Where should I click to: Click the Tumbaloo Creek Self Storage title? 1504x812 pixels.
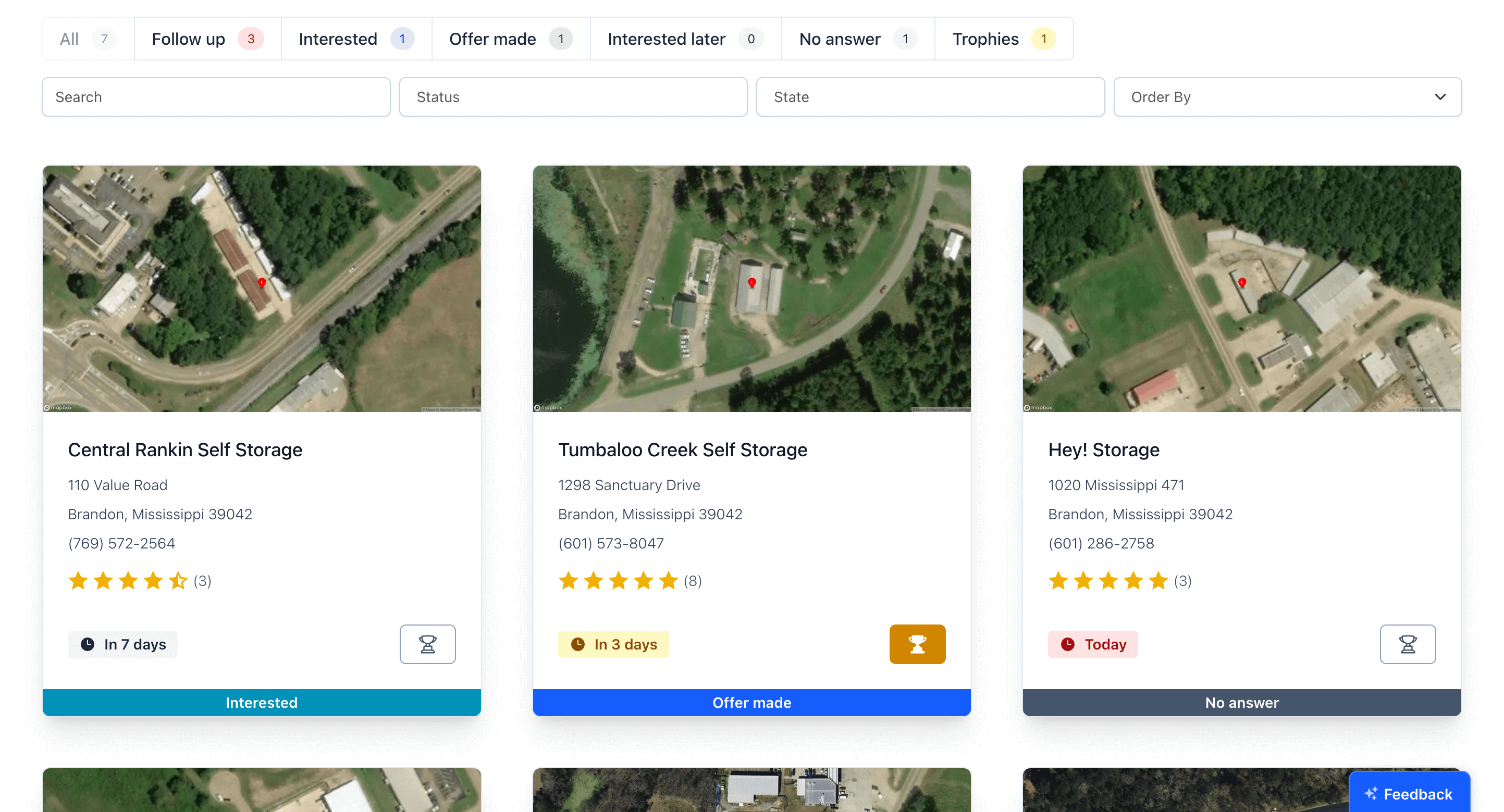tap(683, 449)
